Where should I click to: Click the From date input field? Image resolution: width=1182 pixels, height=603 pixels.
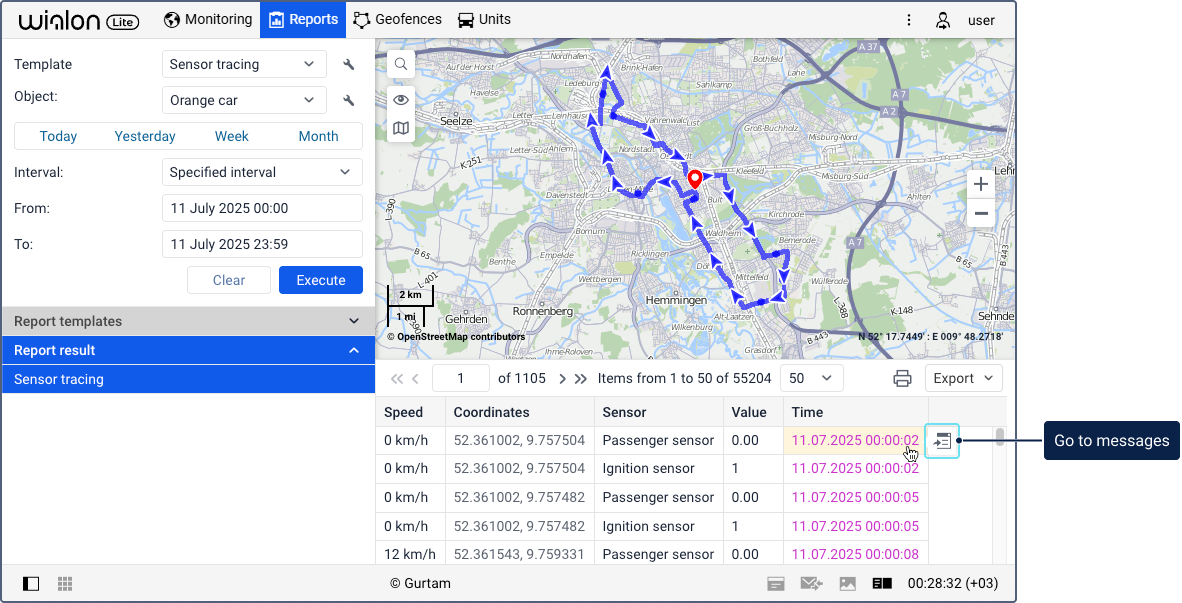click(x=262, y=208)
